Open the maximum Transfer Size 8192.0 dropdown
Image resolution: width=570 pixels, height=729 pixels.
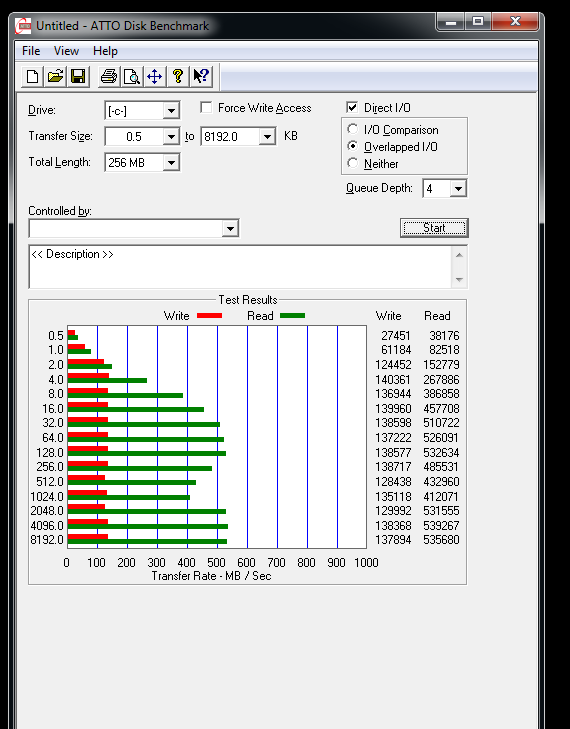tap(267, 137)
